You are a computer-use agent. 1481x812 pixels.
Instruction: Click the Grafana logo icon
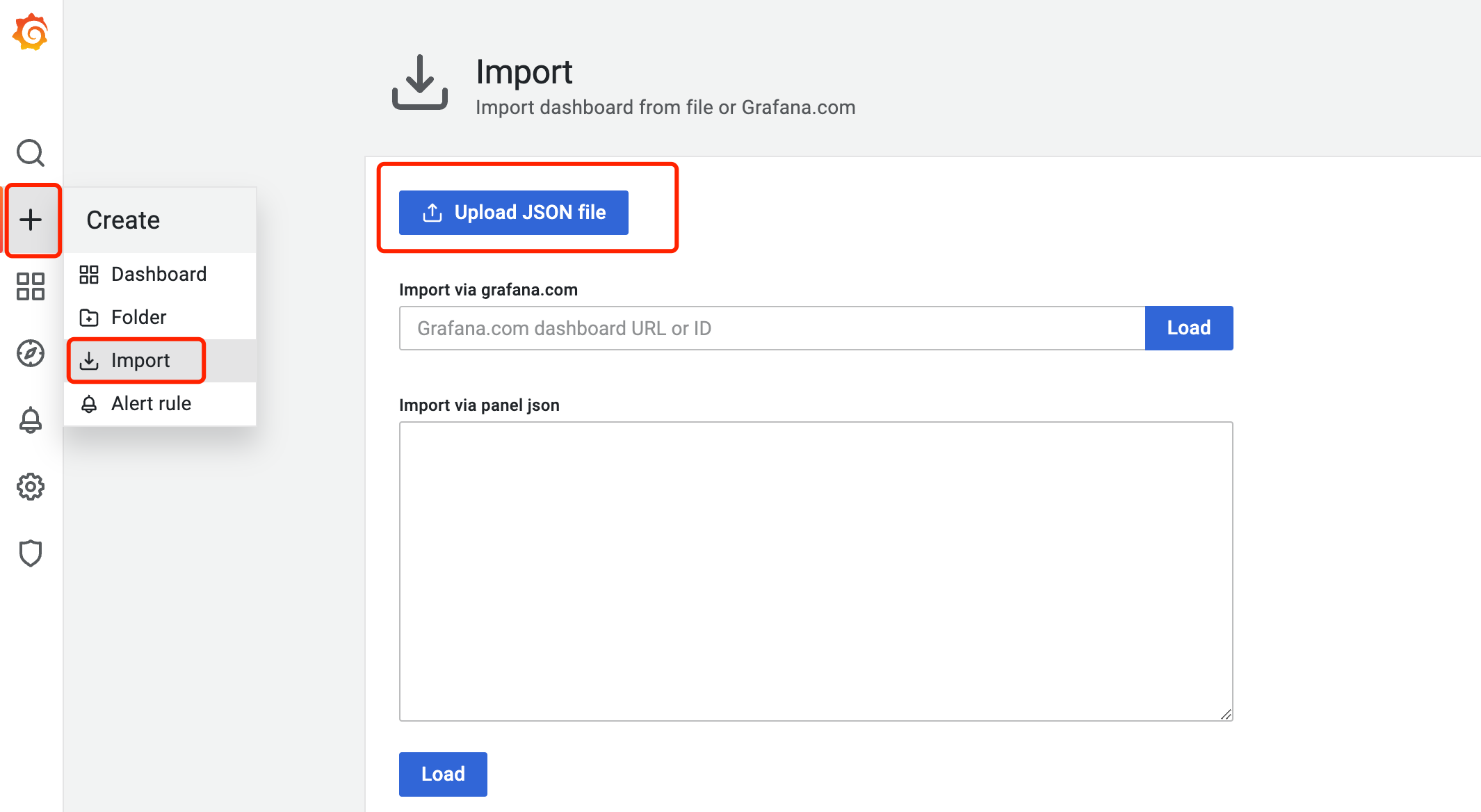point(31,32)
